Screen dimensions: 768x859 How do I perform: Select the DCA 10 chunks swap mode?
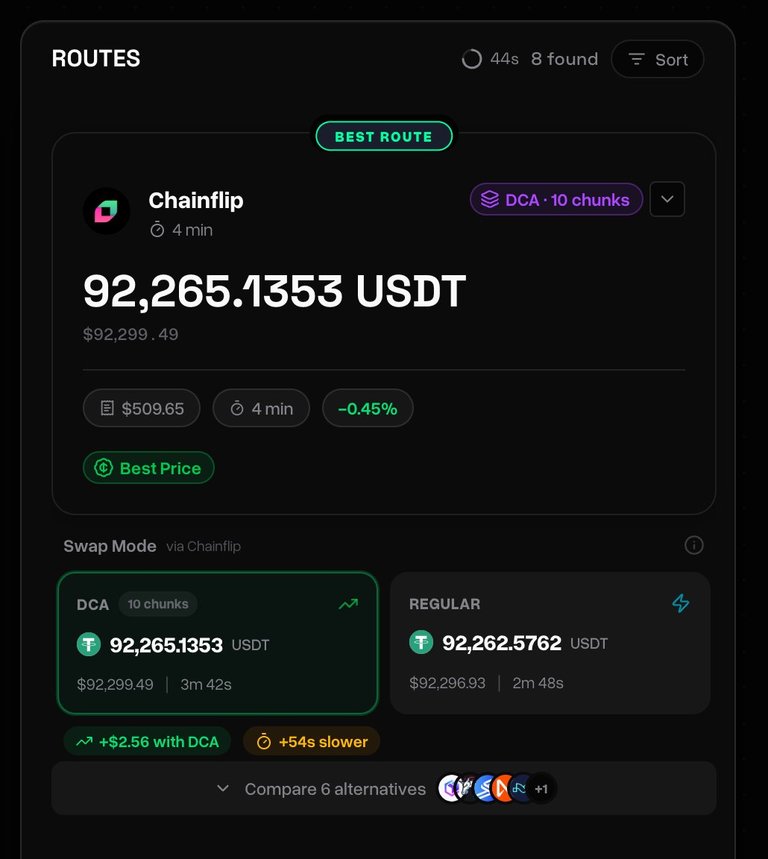click(217, 643)
